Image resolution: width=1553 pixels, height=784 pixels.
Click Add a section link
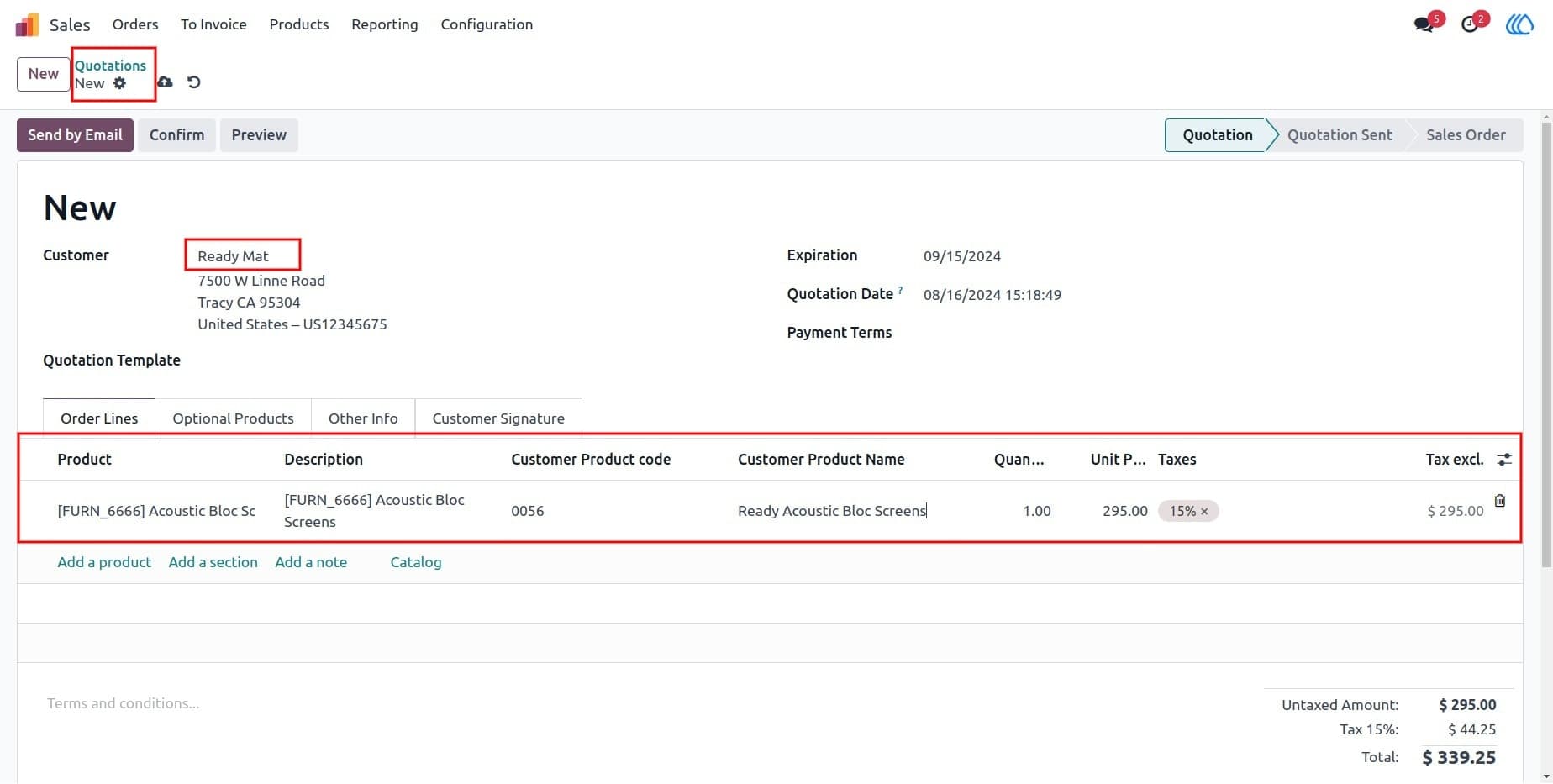point(213,562)
